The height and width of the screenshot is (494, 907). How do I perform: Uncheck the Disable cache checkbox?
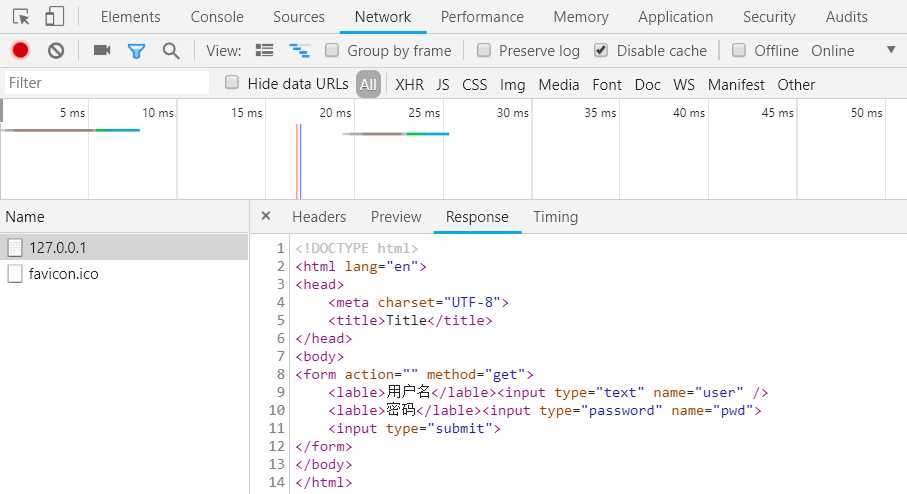click(601, 51)
